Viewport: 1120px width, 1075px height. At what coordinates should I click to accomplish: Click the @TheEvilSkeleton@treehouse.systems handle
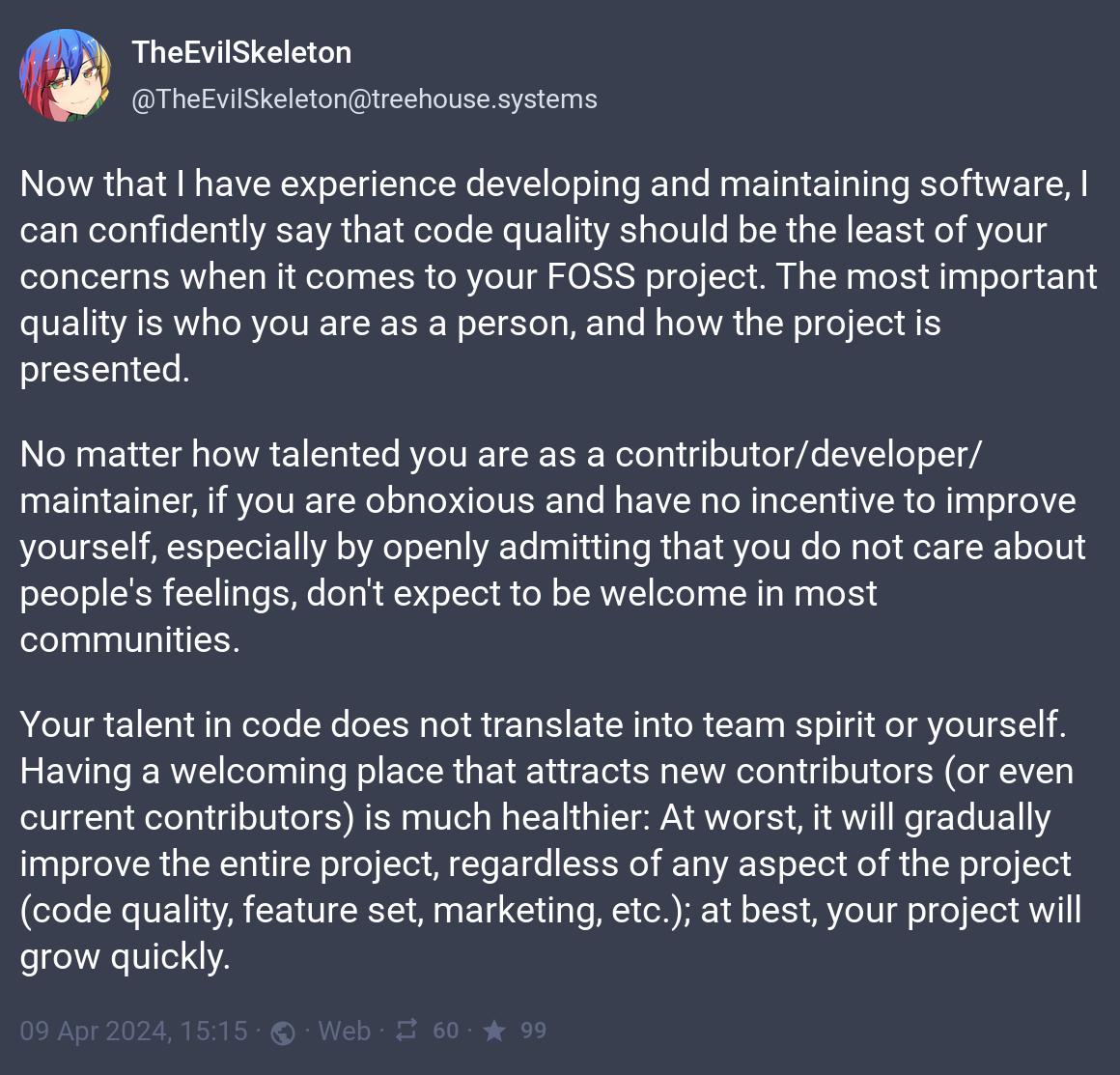(364, 99)
